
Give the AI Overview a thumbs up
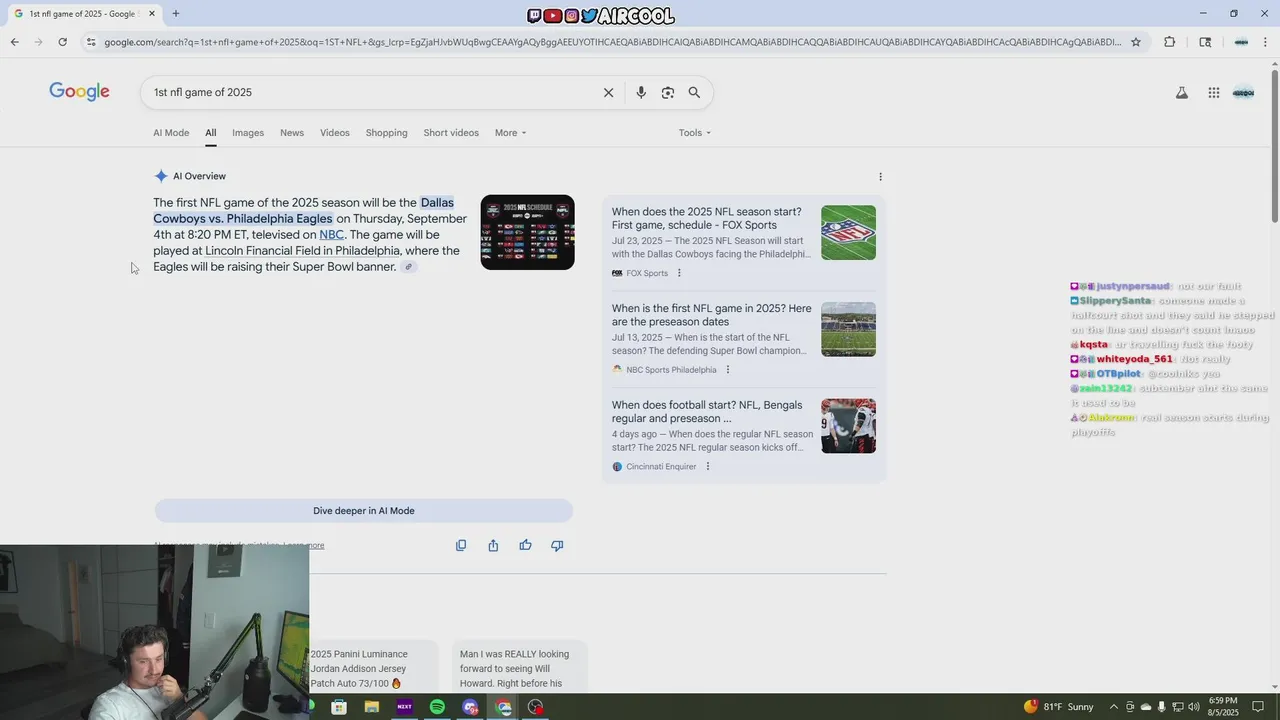click(525, 545)
